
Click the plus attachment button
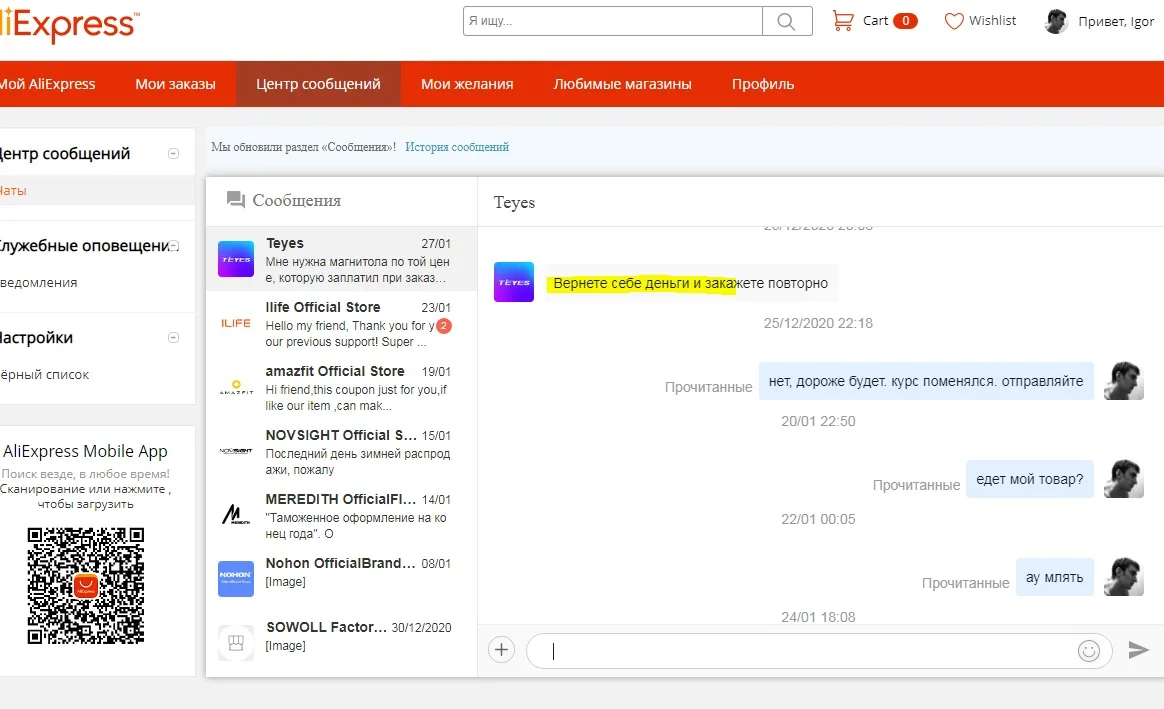[x=502, y=650]
